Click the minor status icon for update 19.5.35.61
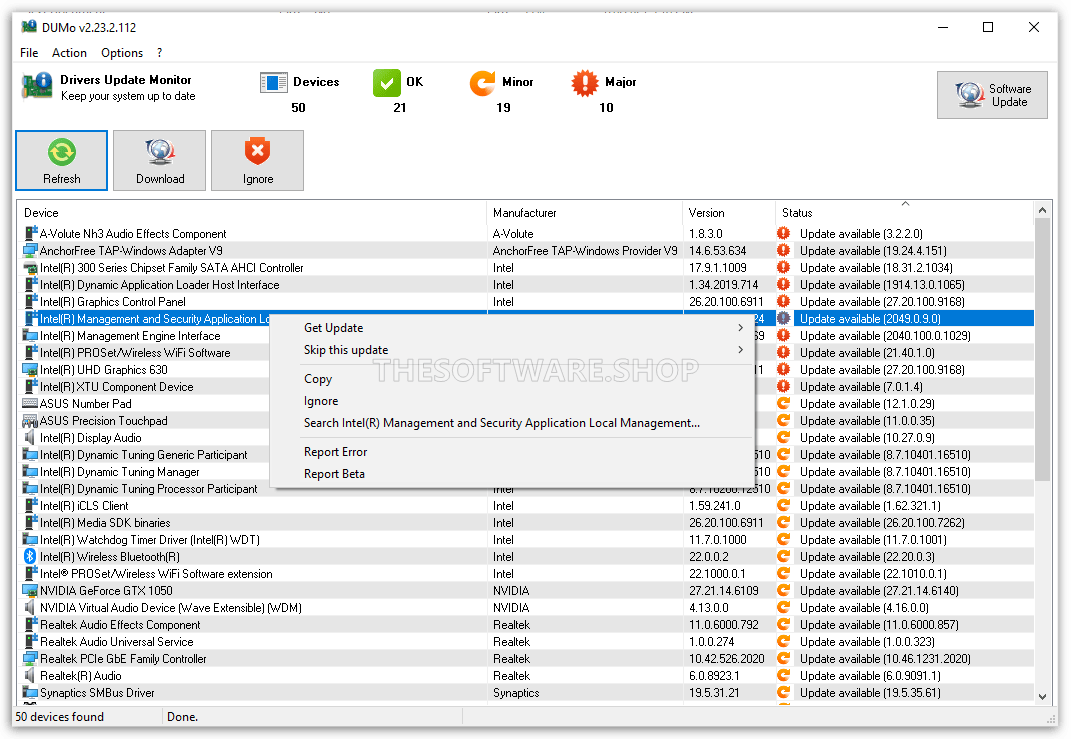 pyautogui.click(x=783, y=692)
